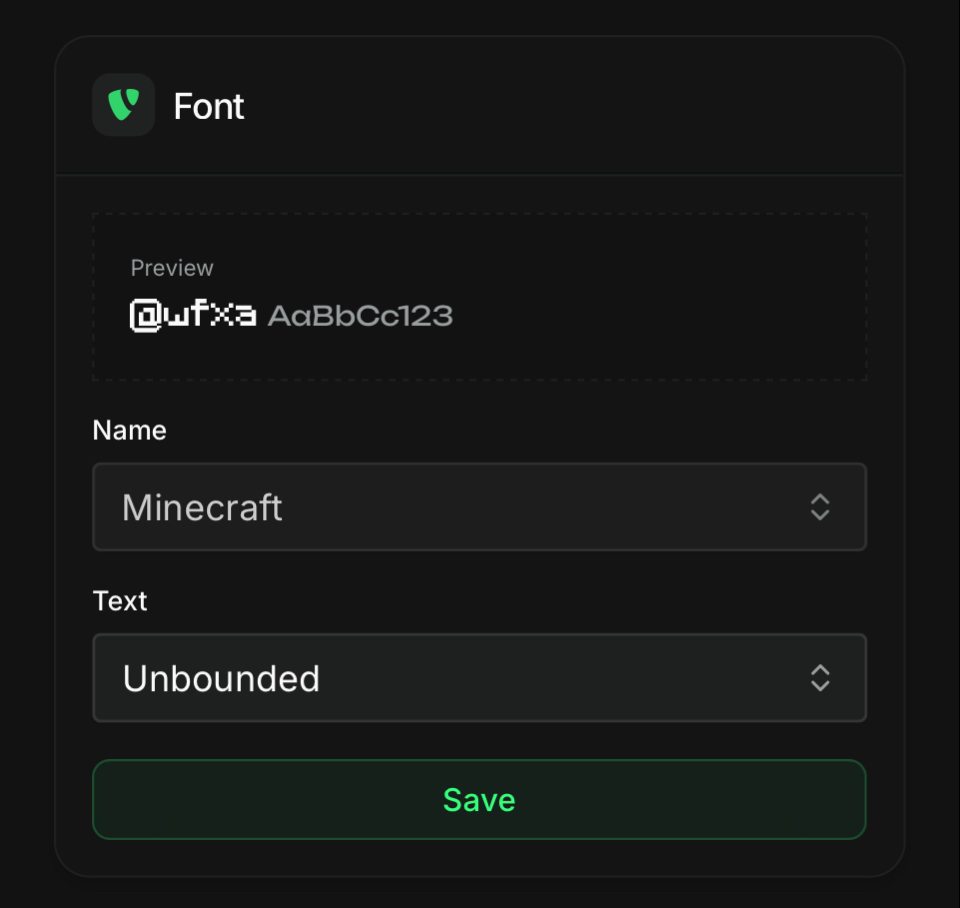The width and height of the screenshot is (960, 908).
Task: Click the @ symbol in the preview
Action: pyautogui.click(x=146, y=315)
